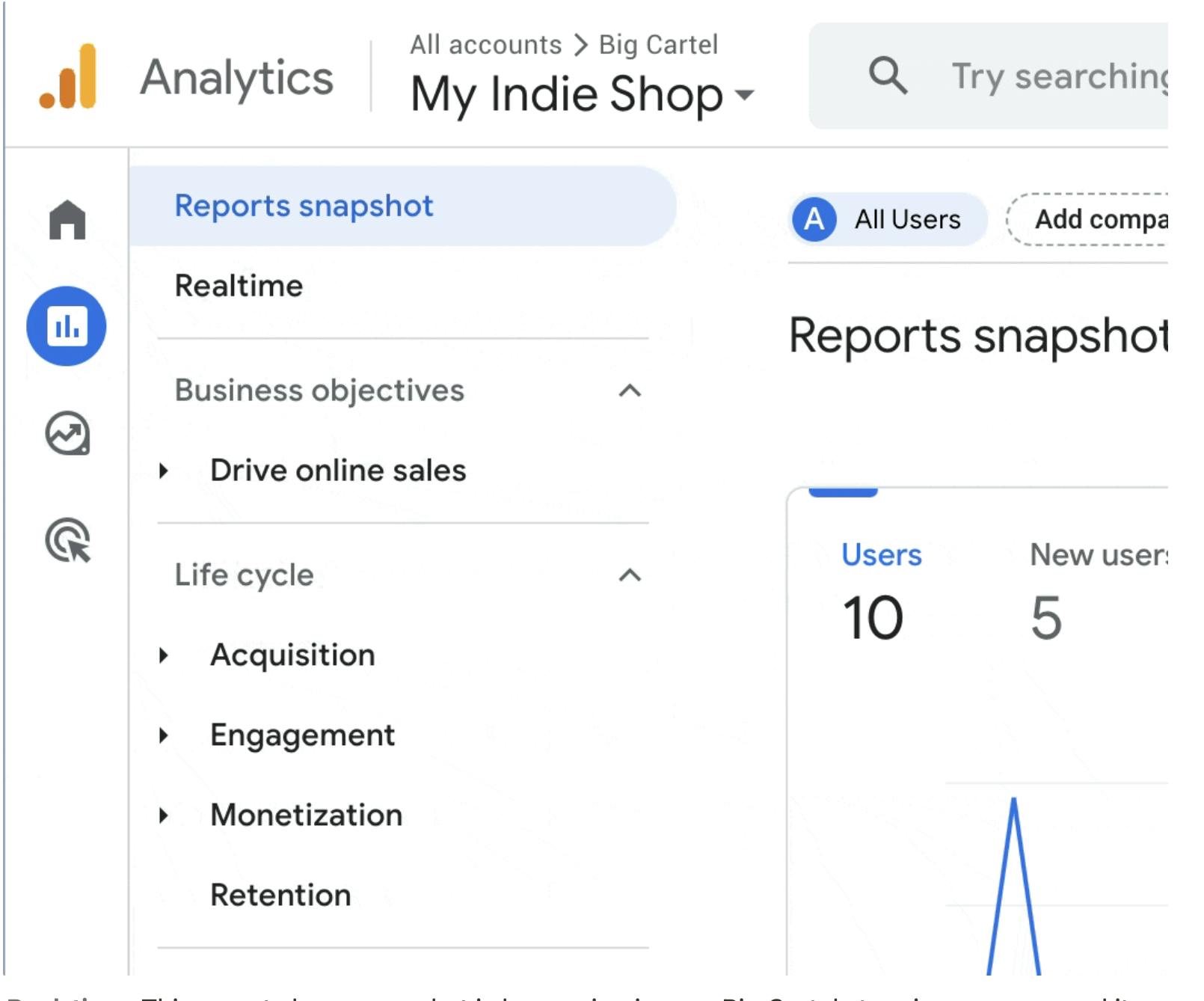Expand Drive online sales arrow
1204x1001 pixels.
pos(164,471)
